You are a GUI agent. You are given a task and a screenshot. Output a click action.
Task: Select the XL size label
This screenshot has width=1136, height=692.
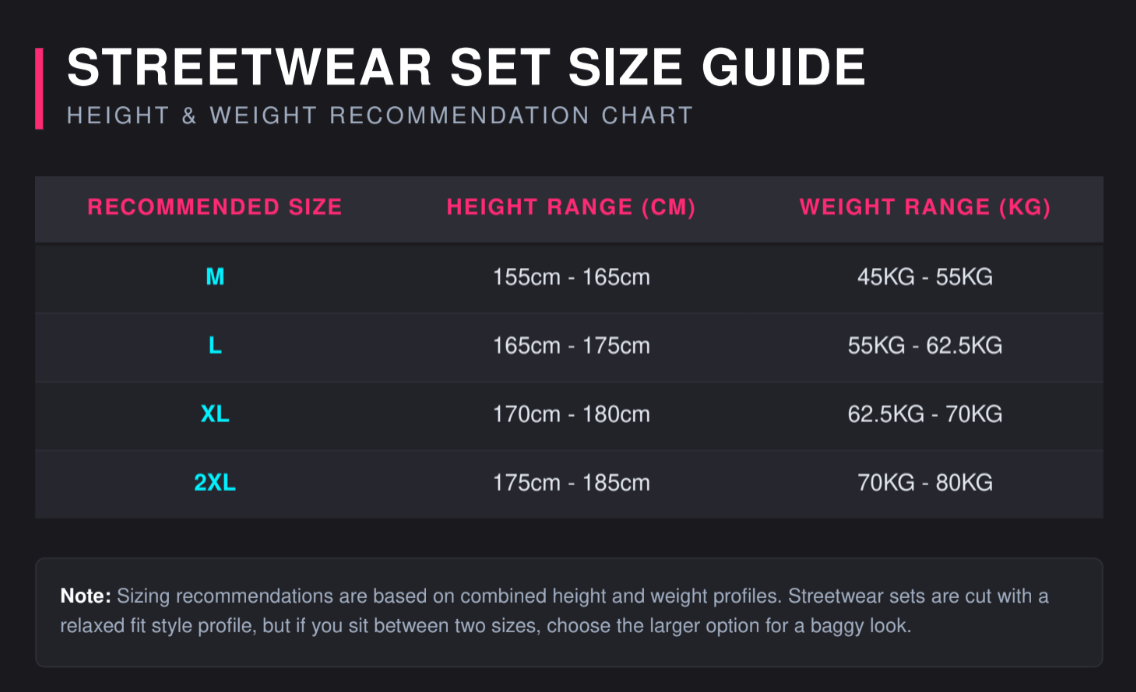[x=215, y=414]
